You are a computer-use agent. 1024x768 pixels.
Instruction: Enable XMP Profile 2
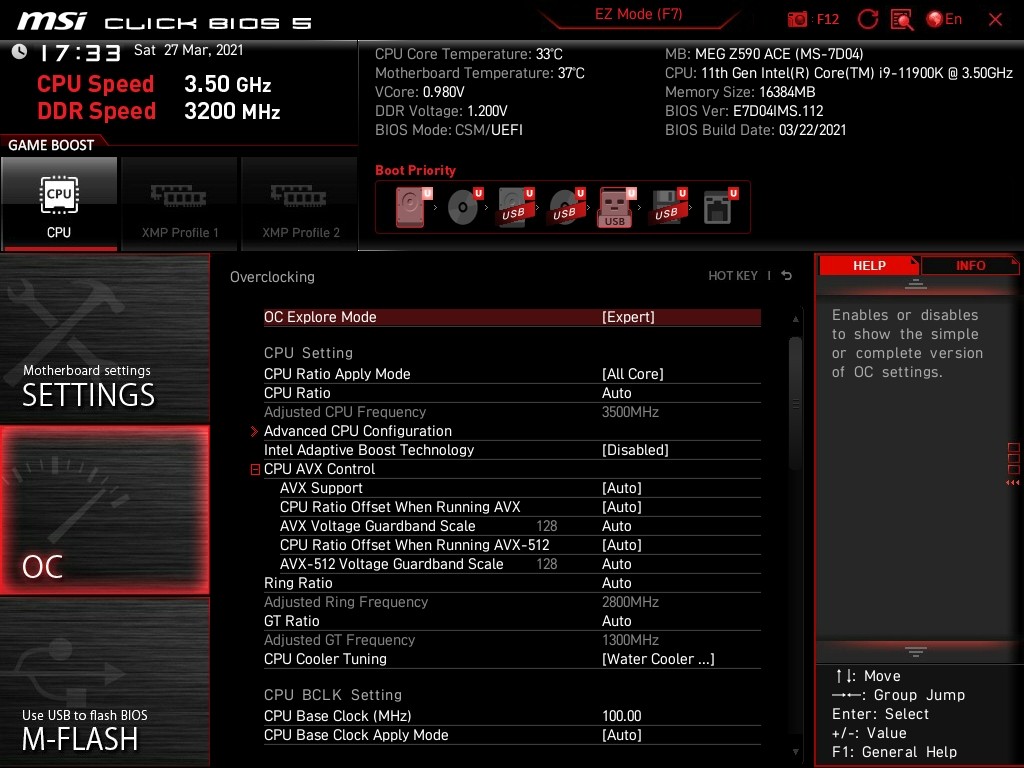click(x=300, y=203)
